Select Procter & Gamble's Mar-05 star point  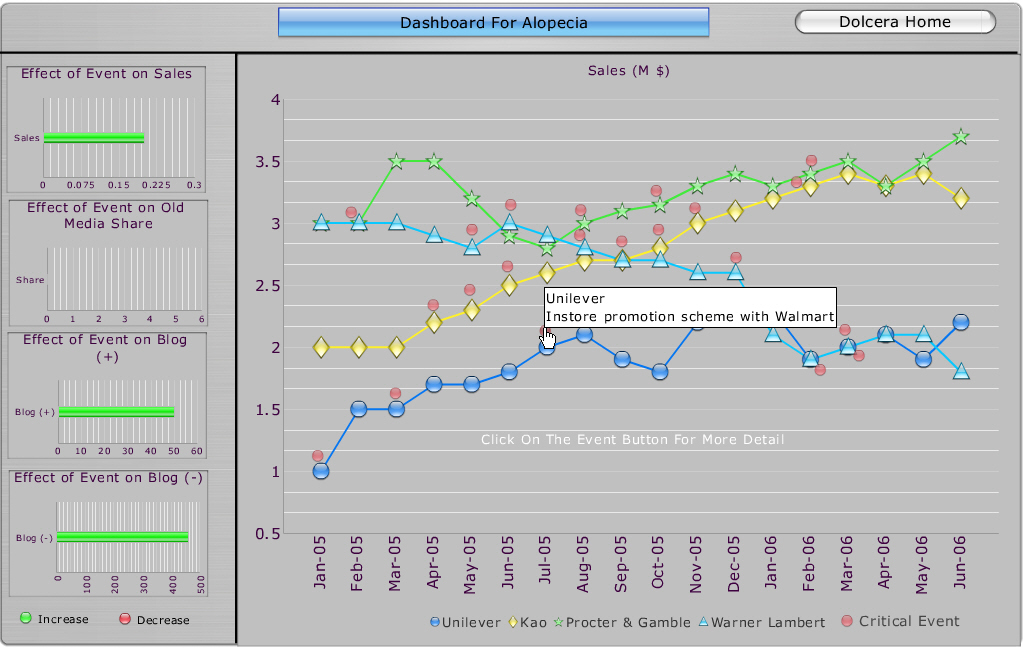pos(396,161)
